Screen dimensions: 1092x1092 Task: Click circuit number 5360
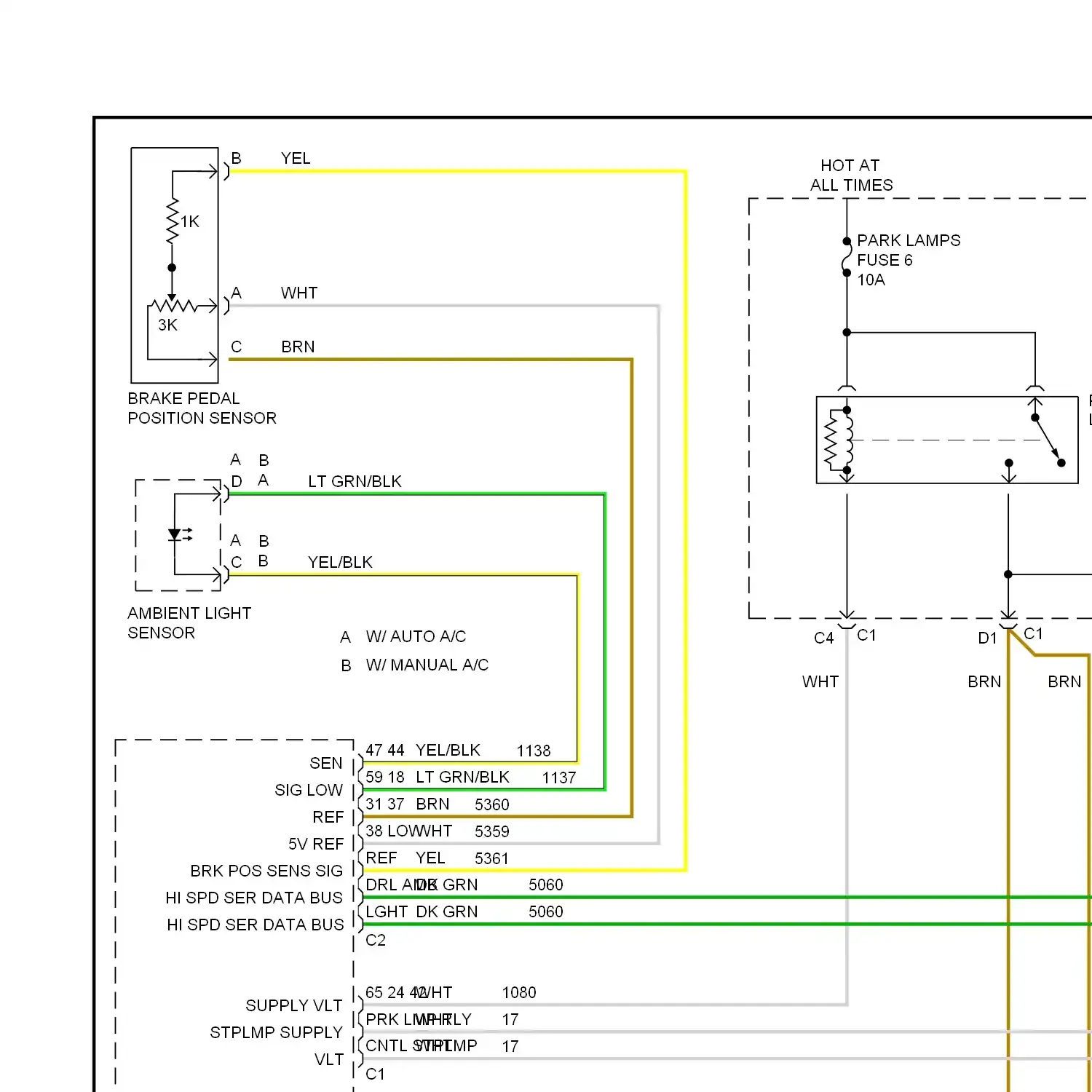[x=492, y=804]
